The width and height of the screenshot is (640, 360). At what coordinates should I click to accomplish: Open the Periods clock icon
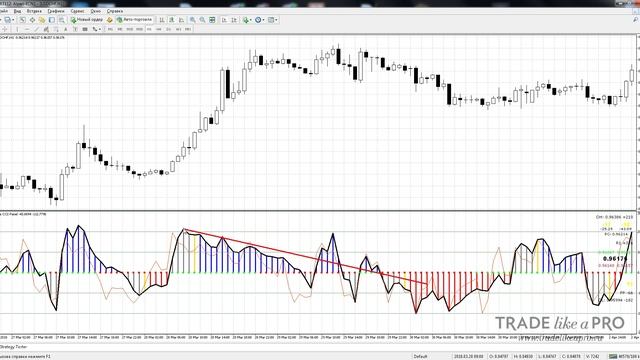(258, 20)
